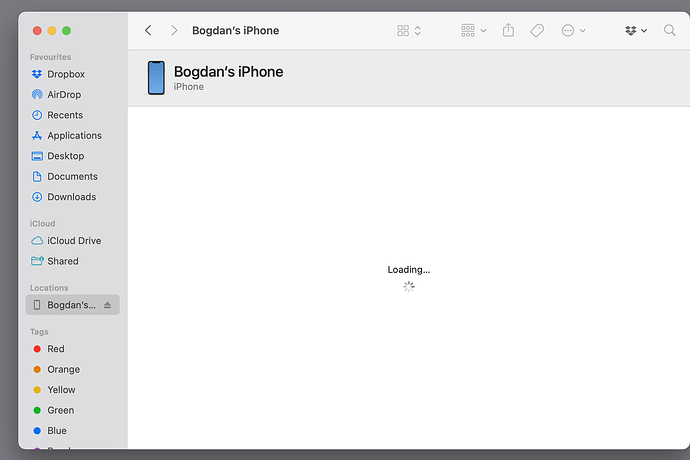Click the Loading... status text
This screenshot has height=460, width=690.
[x=409, y=269]
